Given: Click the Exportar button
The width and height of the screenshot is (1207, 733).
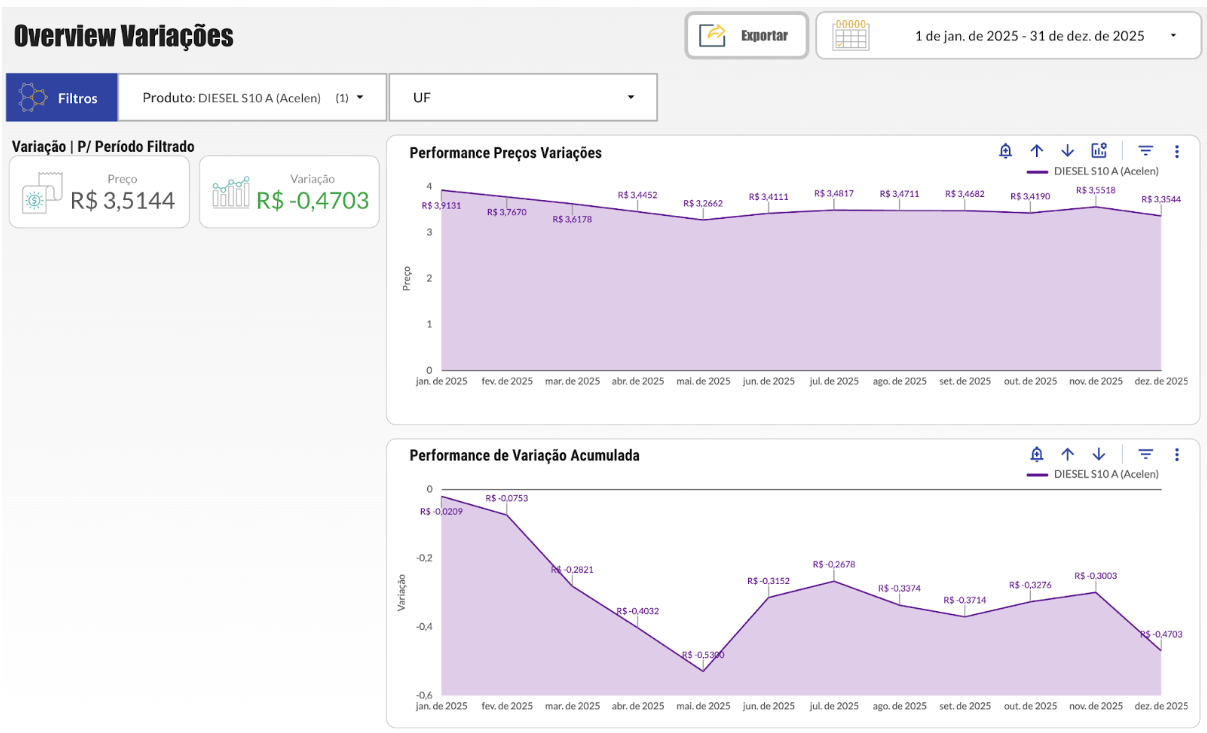Looking at the screenshot, I should pos(747,36).
